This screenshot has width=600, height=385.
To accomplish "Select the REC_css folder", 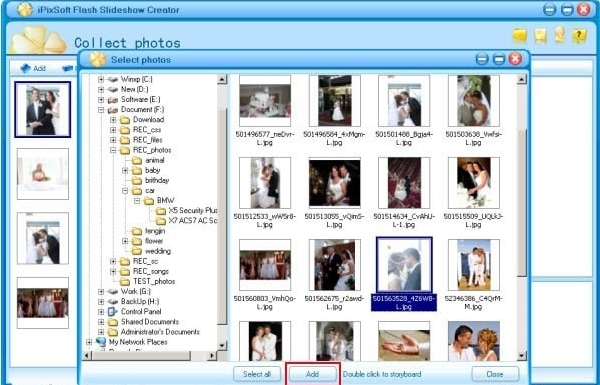I will [x=147, y=130].
